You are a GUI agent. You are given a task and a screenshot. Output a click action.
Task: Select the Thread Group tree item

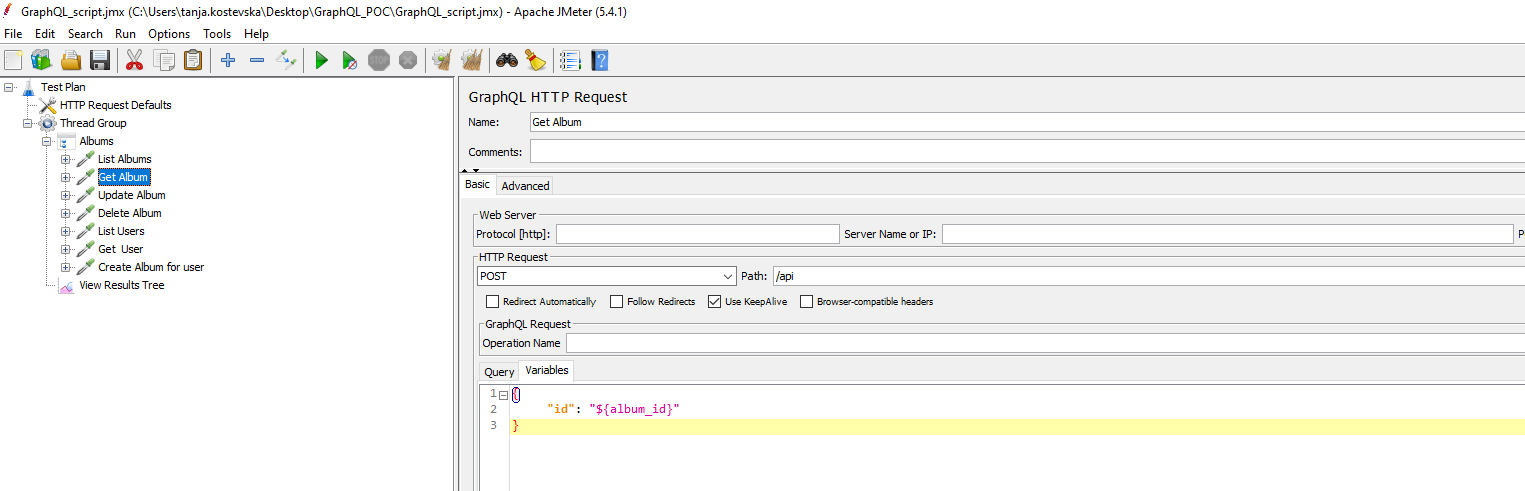point(93,123)
